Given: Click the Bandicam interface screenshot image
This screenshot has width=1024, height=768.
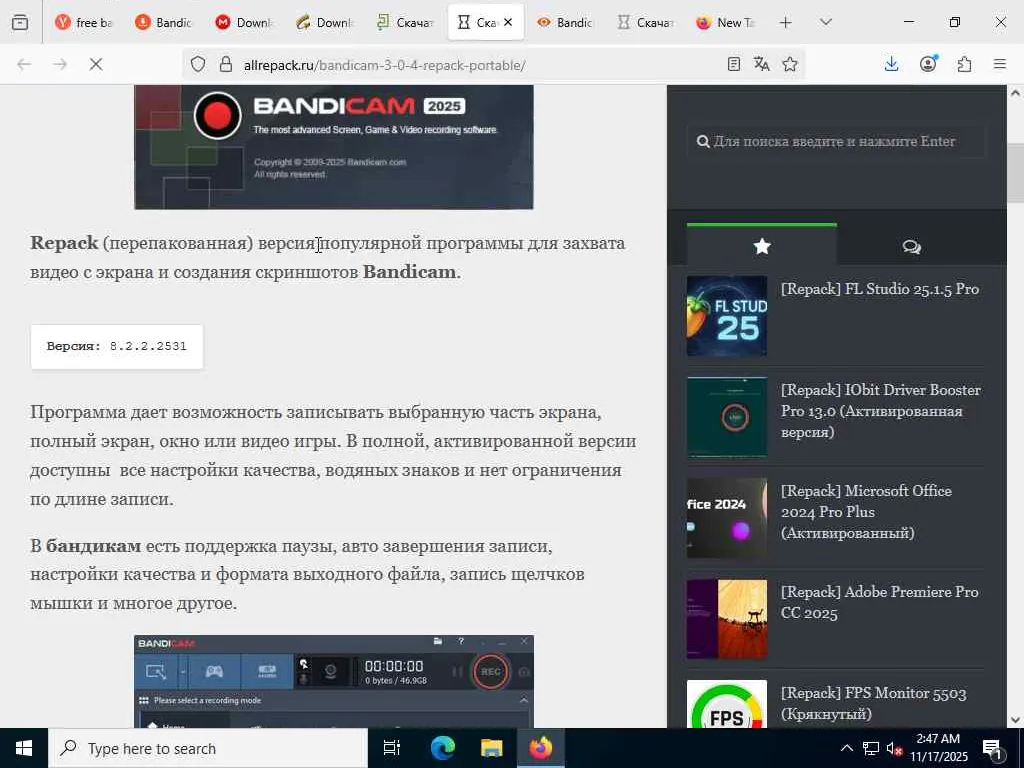Looking at the screenshot, I should (334, 681).
